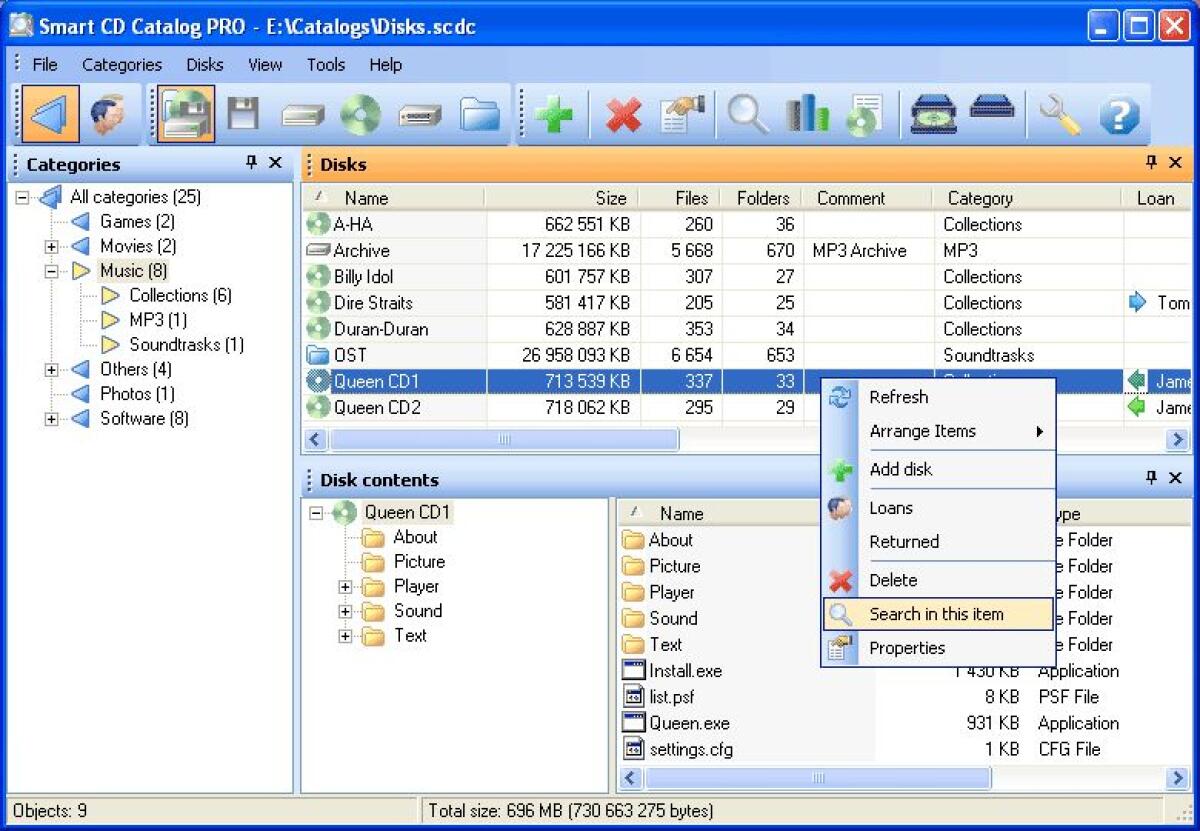
Task: Unpin the Categories panel
Action: (x=252, y=163)
